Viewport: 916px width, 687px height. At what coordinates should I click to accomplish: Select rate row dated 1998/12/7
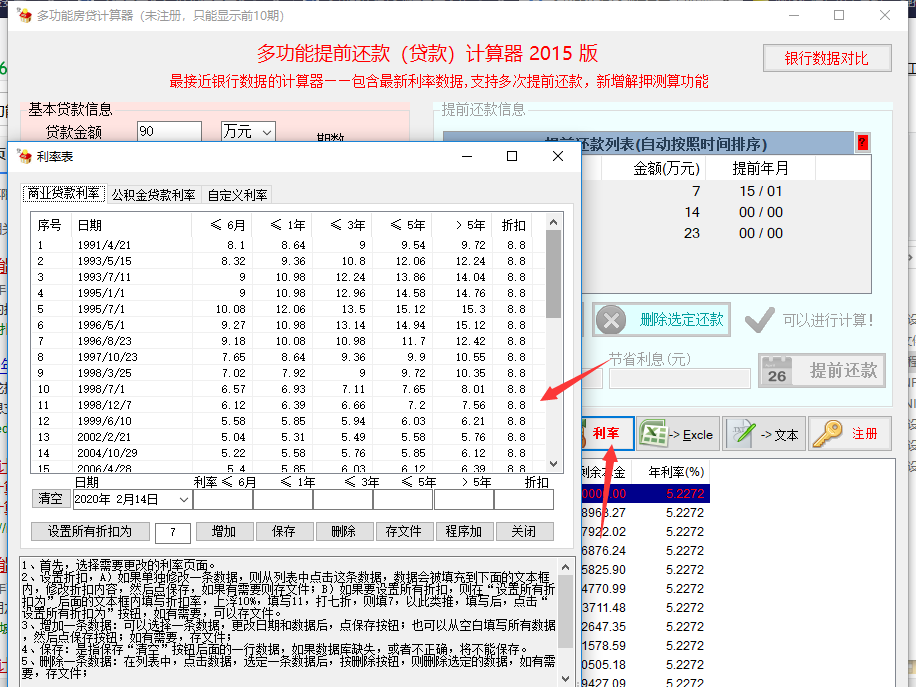[x=288, y=405]
